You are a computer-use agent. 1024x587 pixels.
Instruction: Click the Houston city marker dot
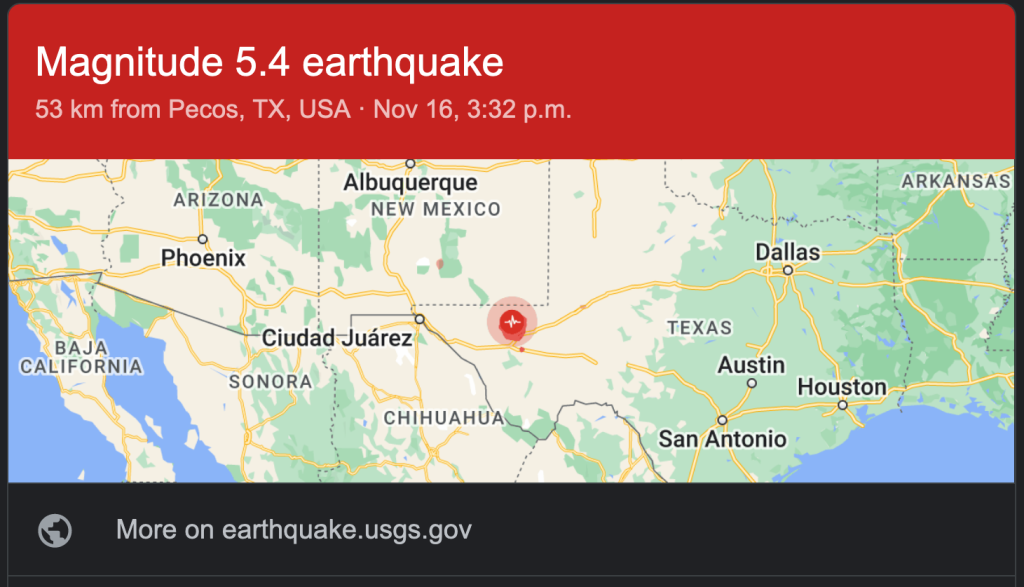842,405
